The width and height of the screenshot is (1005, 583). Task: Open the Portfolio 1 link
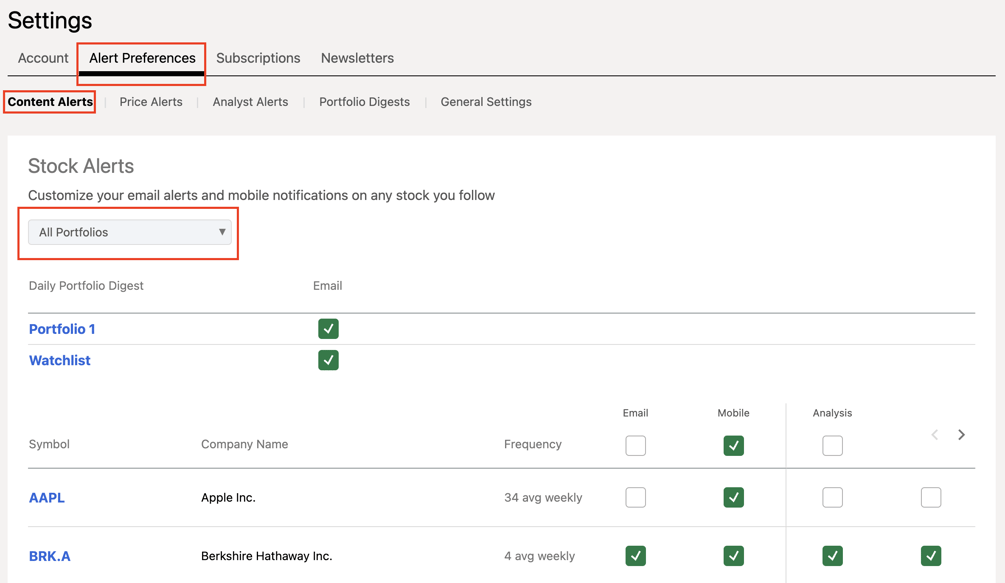62,328
